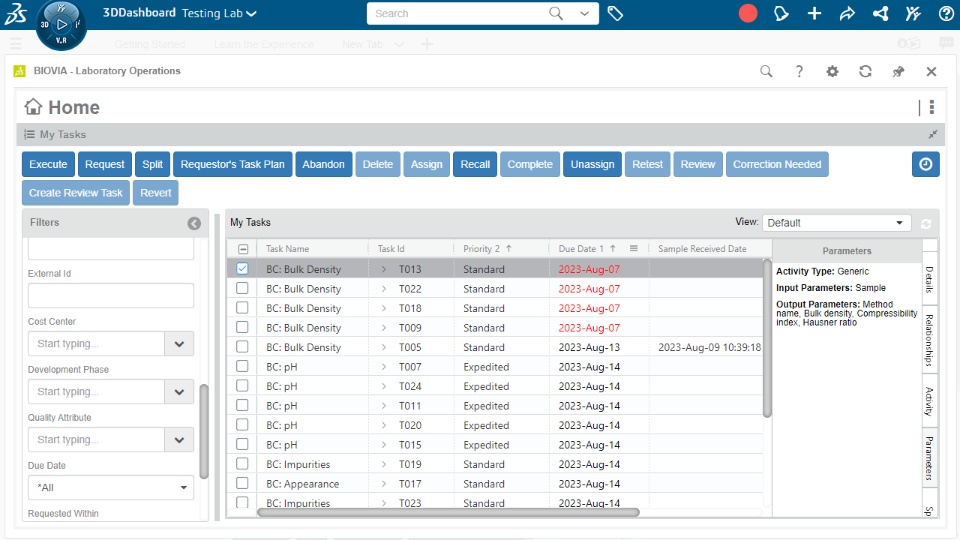The image size is (960, 540).
Task: Click the Unassign button
Action: [x=592, y=164]
